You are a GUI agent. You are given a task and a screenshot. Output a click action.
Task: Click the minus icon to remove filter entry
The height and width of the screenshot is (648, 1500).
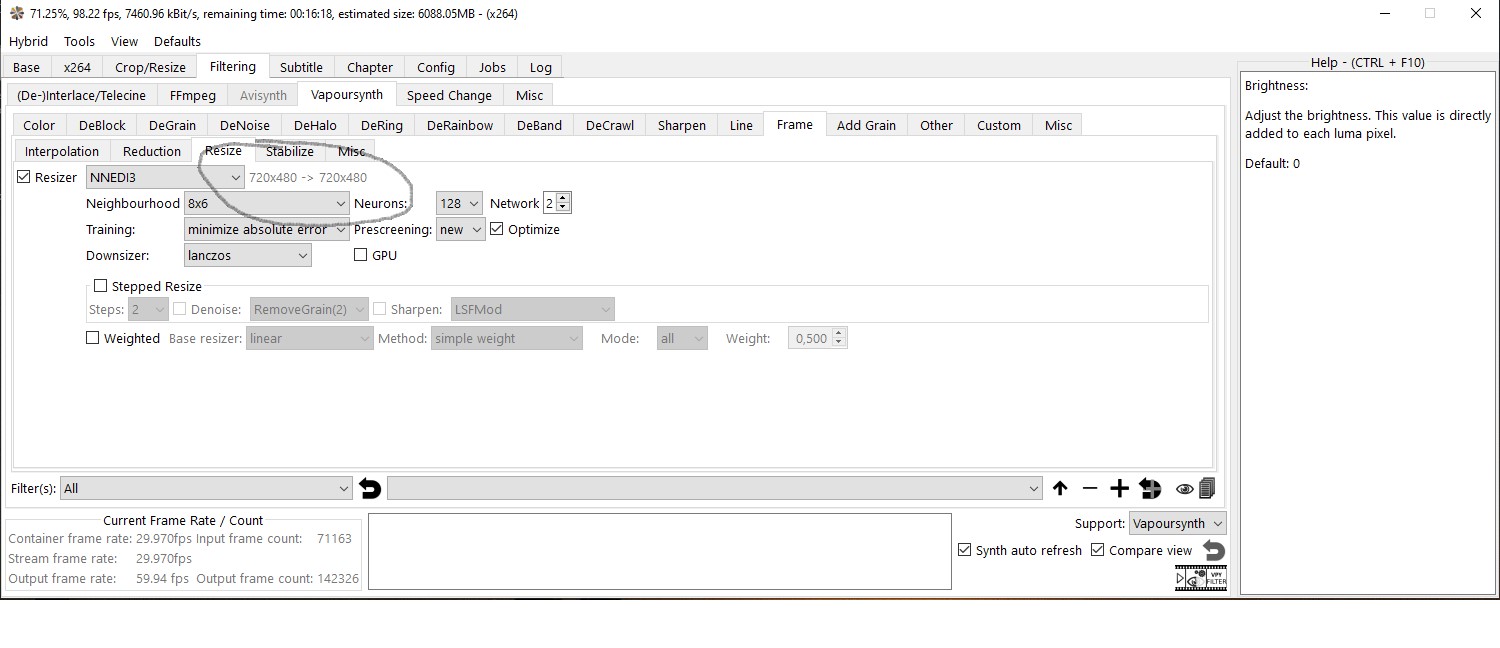pos(1090,489)
